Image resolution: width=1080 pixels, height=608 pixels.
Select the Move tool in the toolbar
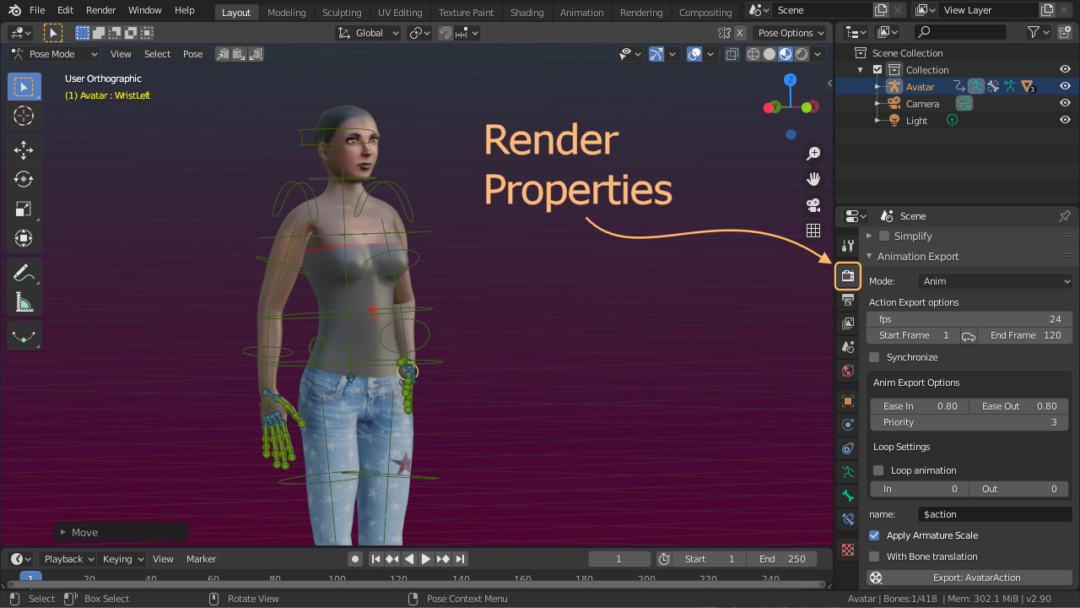click(x=24, y=150)
